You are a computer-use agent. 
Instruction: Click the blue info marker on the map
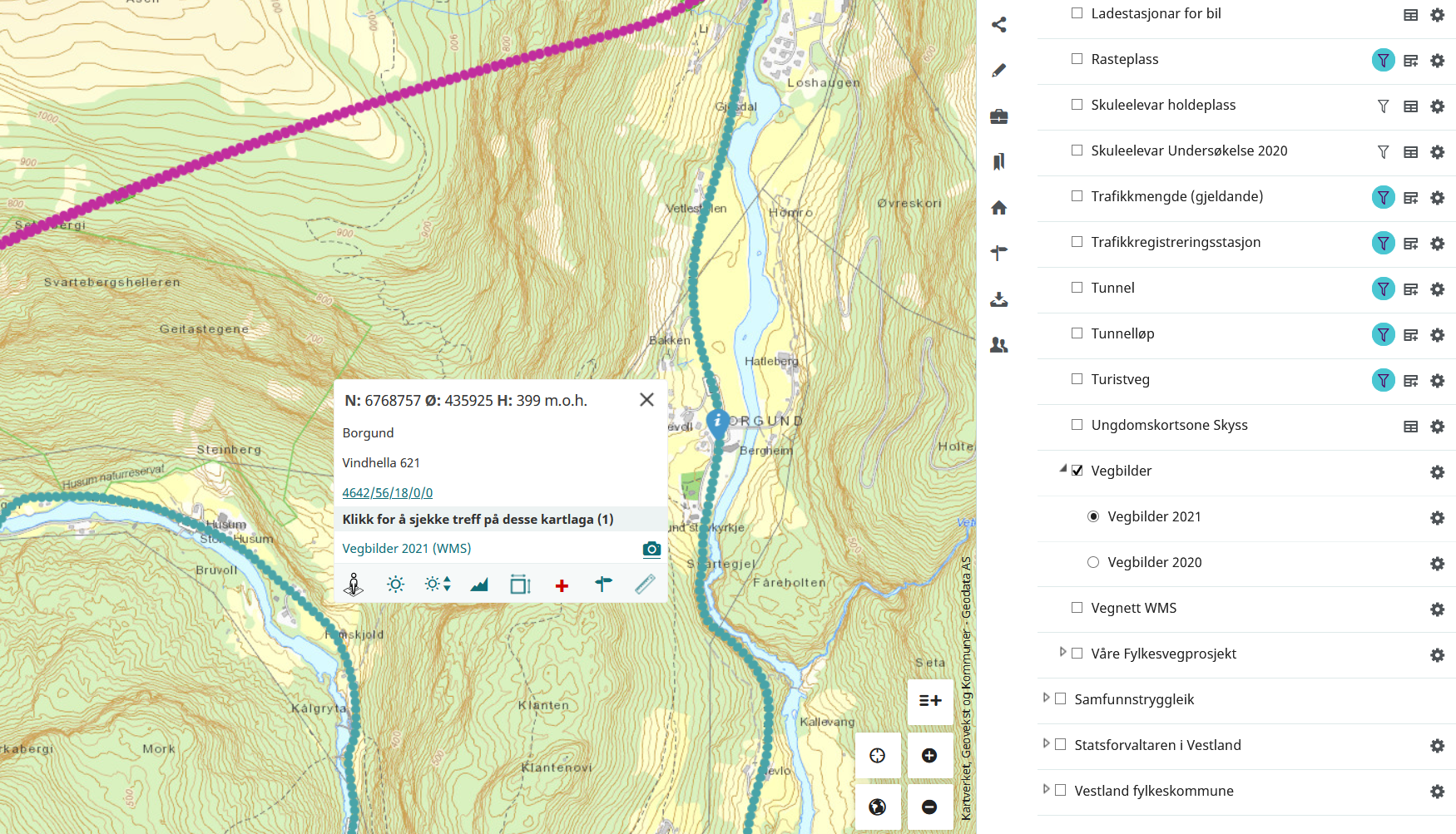pos(717,422)
